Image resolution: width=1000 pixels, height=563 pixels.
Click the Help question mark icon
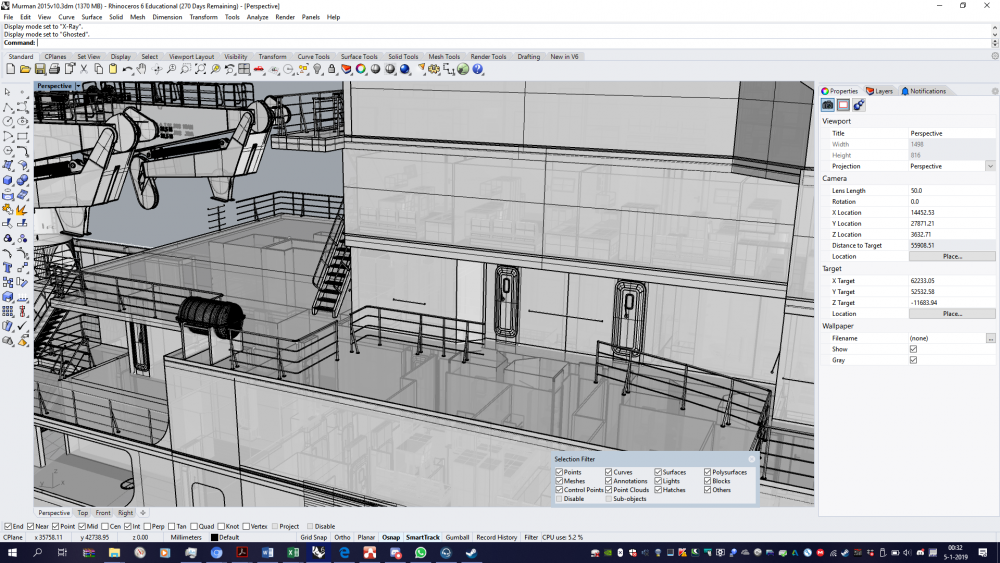tap(478, 70)
